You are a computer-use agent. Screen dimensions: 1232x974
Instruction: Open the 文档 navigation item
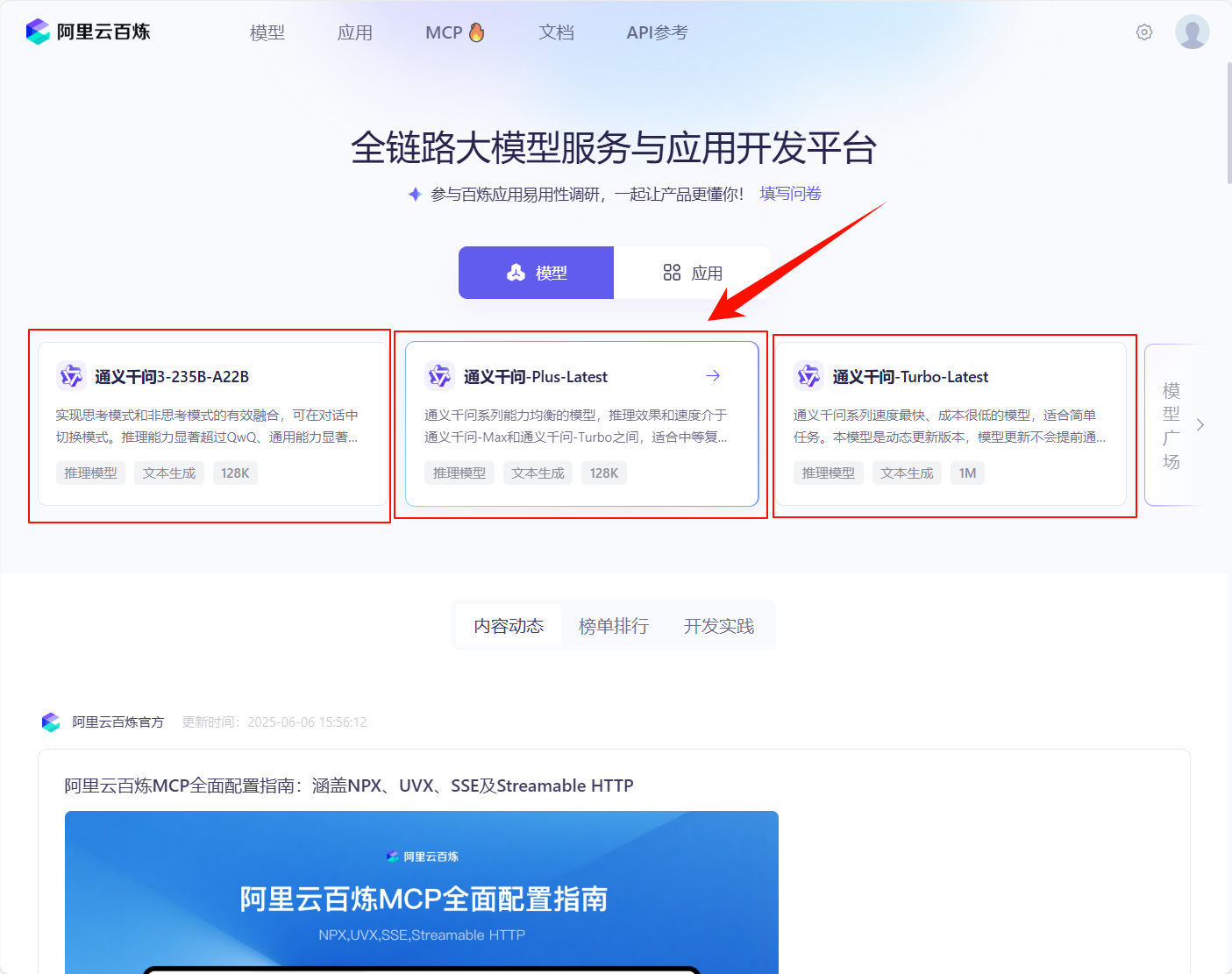click(557, 32)
